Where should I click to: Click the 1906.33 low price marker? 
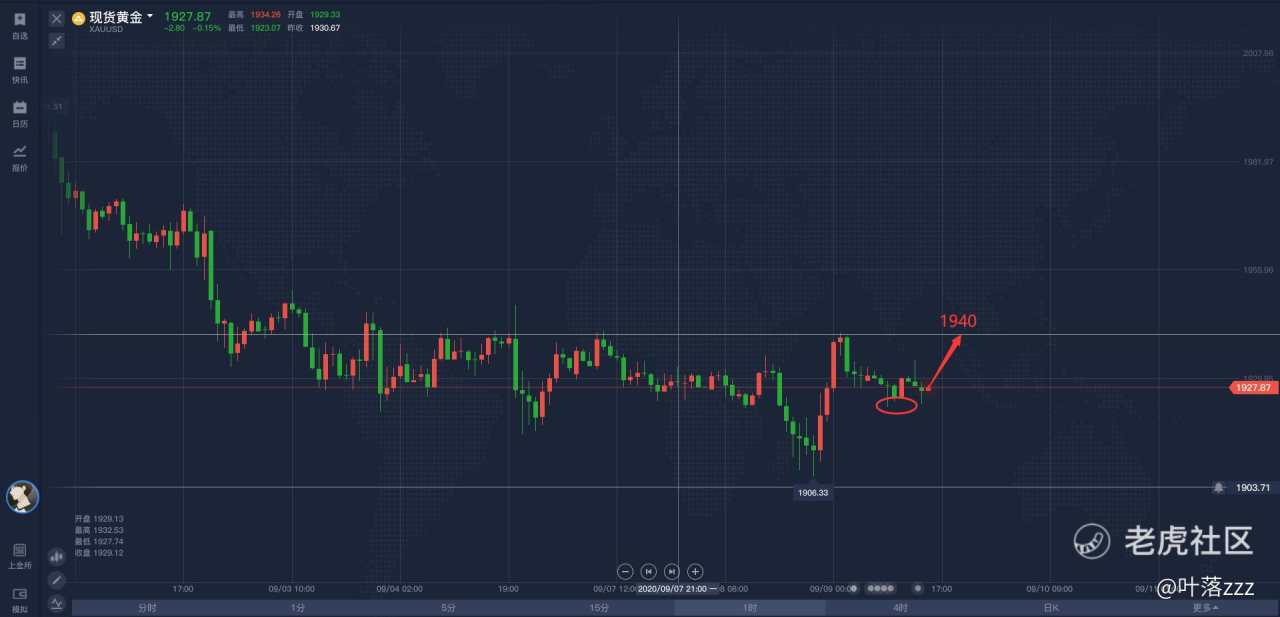pyautogui.click(x=812, y=493)
